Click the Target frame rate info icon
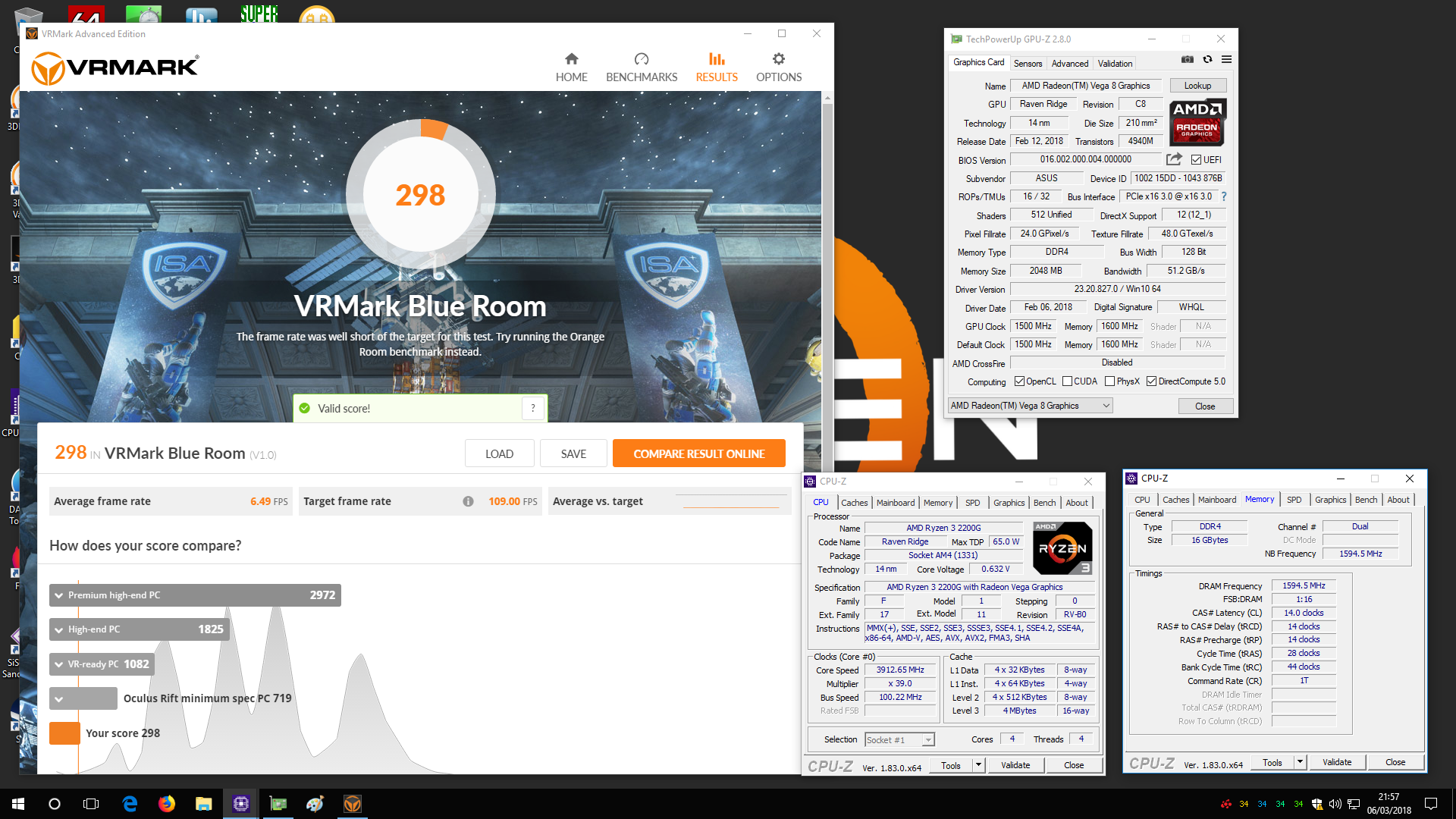 pos(468,501)
